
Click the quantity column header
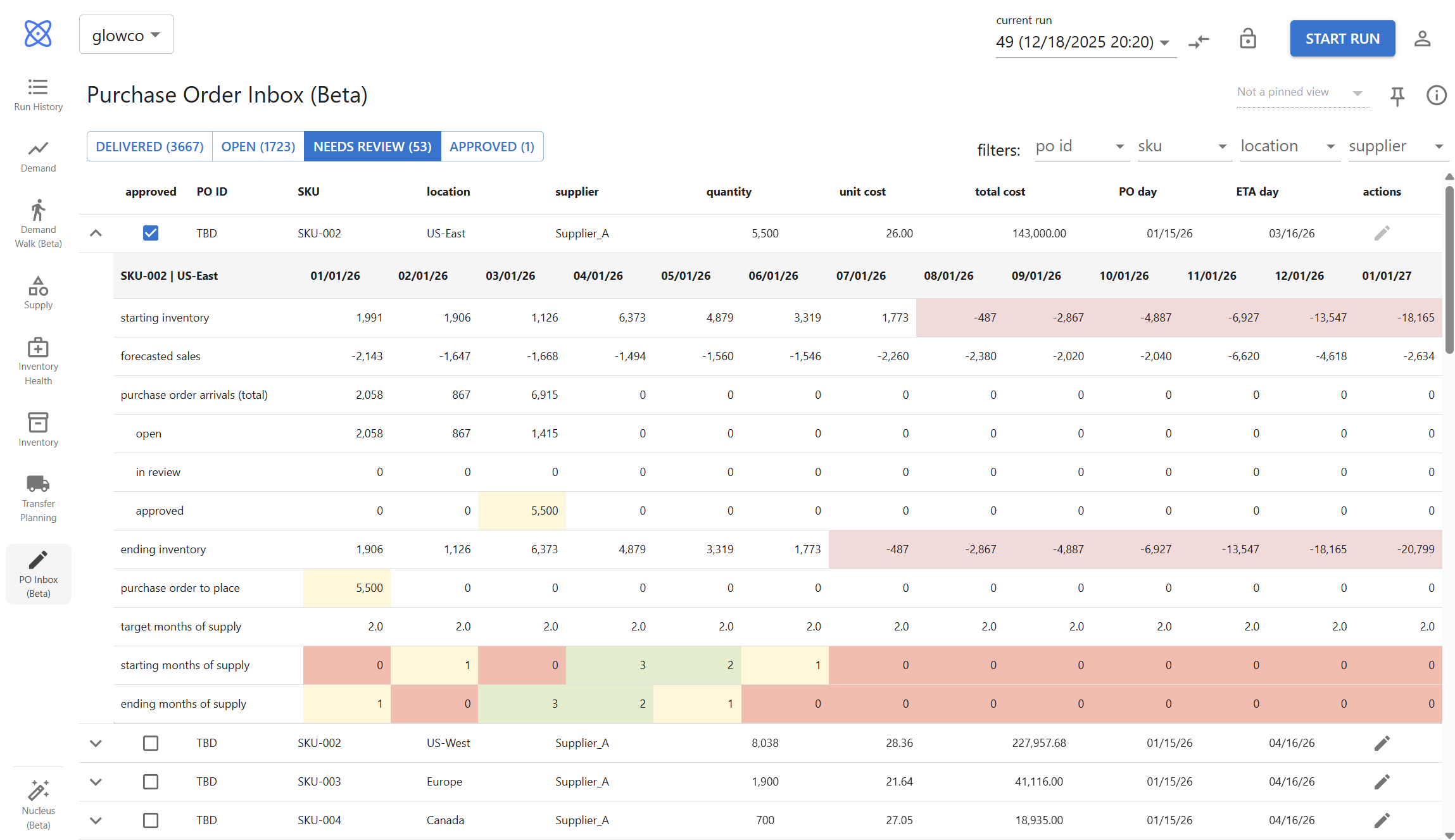point(729,192)
